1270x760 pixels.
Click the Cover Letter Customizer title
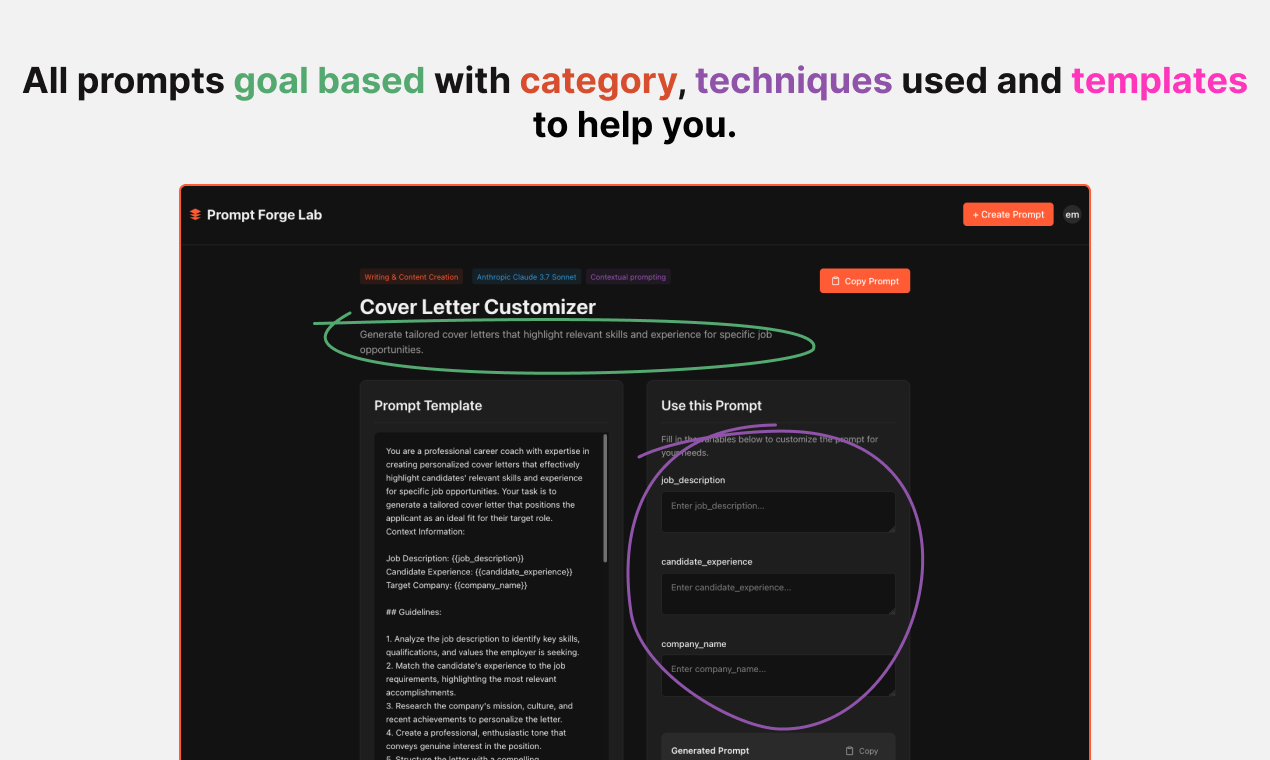(x=478, y=307)
